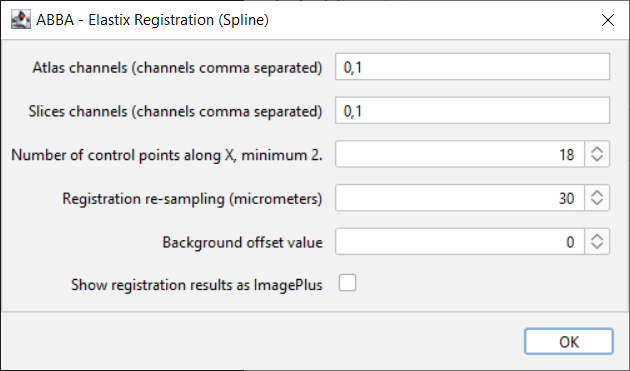The width and height of the screenshot is (630, 371).
Task: Focus the Registration re-sampling value field
Action: click(460, 198)
